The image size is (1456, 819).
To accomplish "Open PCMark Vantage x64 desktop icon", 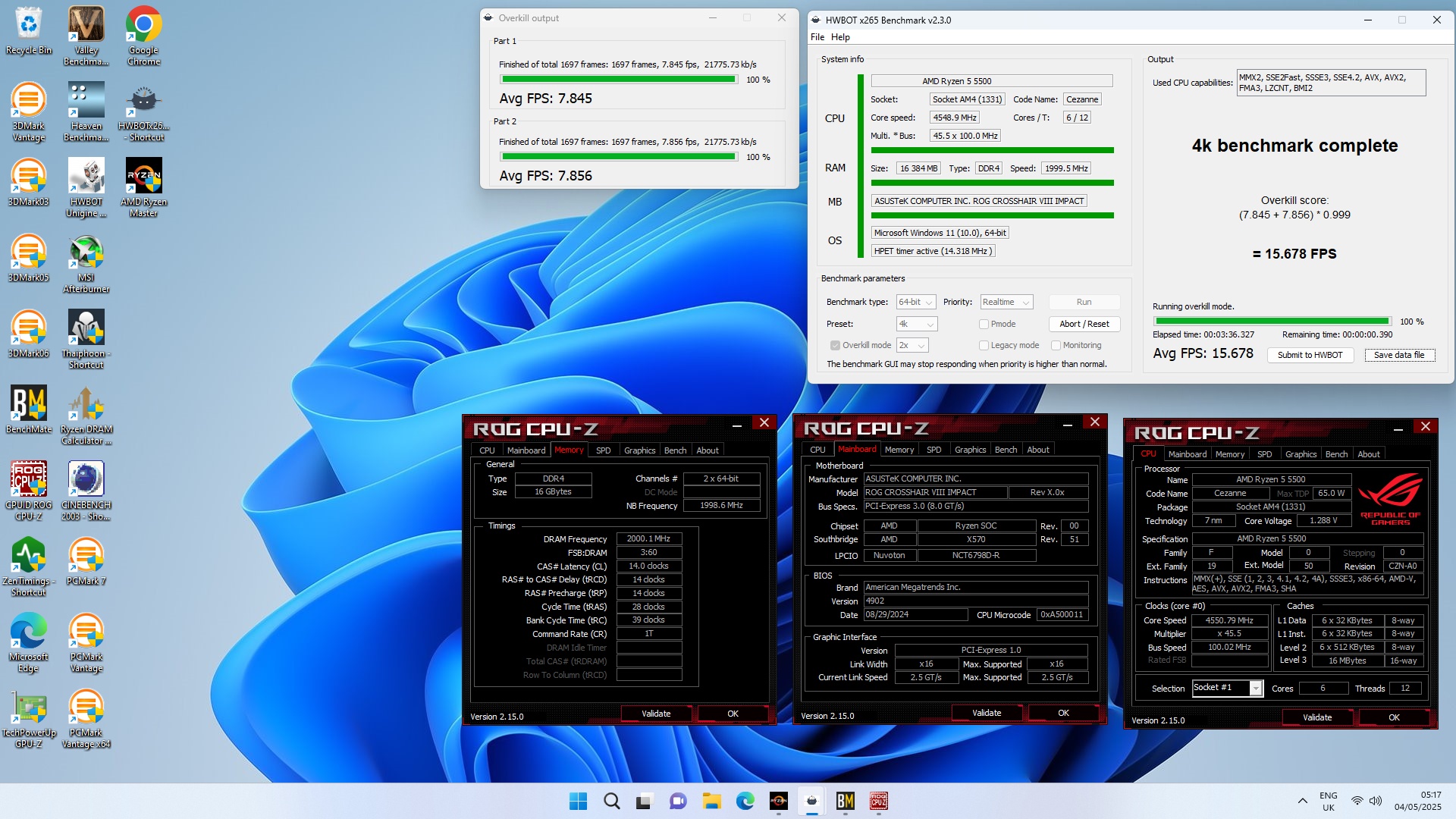I will click(86, 718).
